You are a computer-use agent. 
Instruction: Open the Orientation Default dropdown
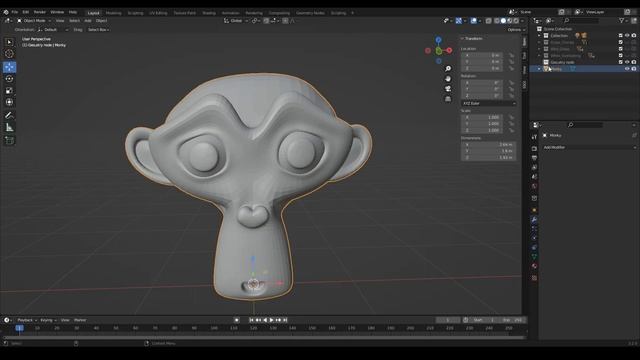pos(53,30)
